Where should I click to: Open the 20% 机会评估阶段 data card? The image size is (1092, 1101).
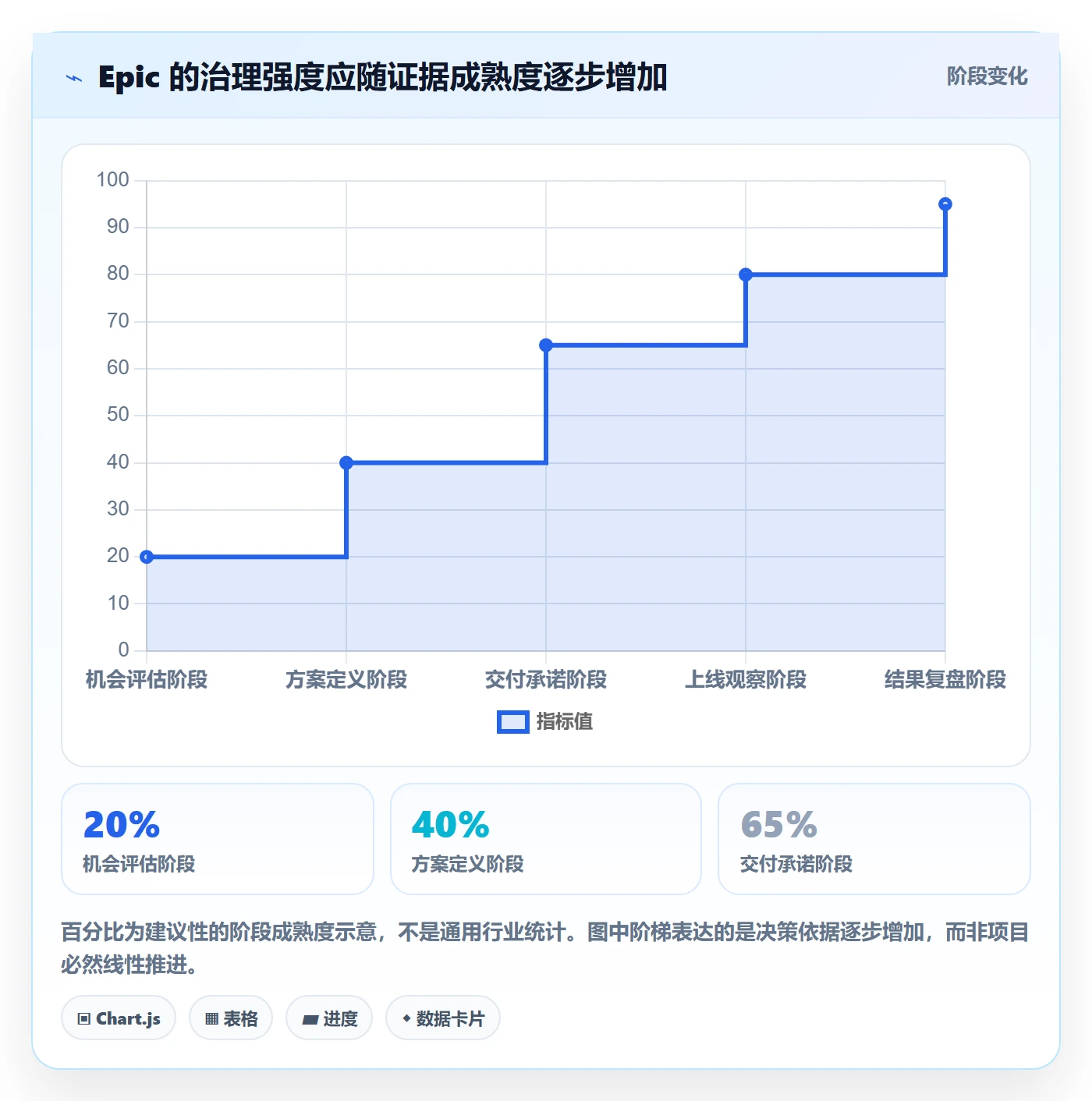(218, 839)
